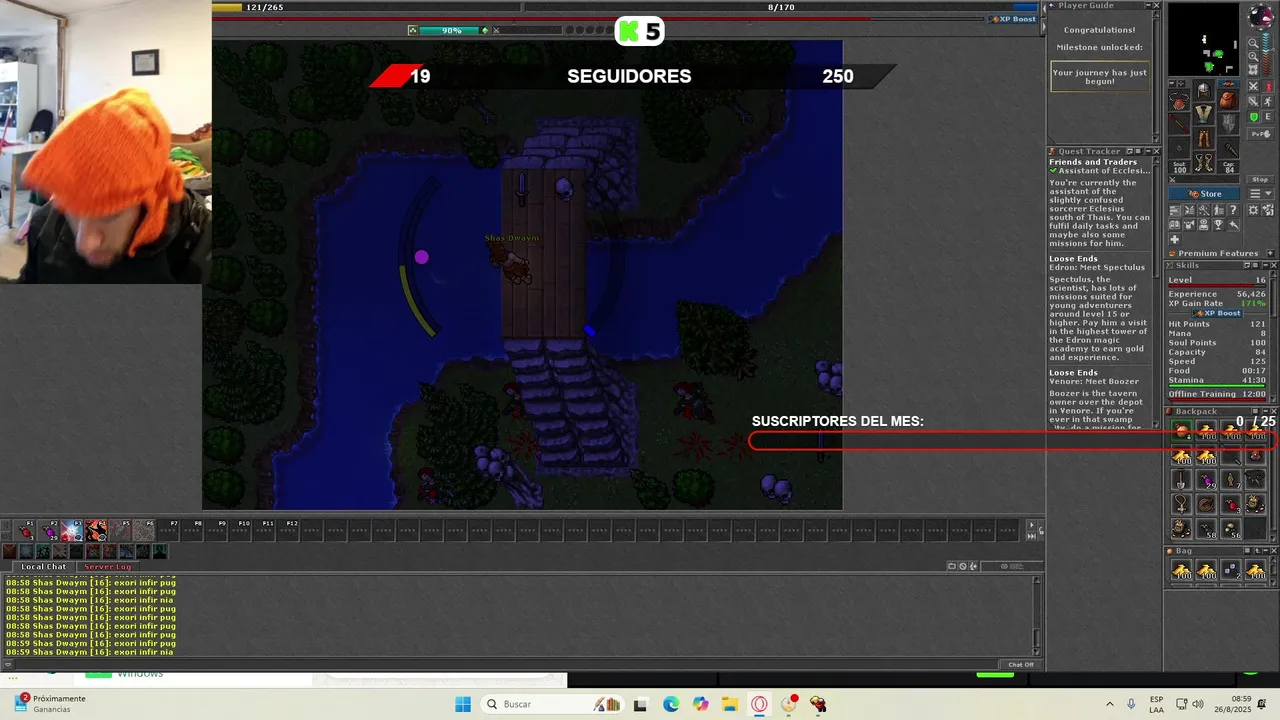Click the chat console vertical scrollbar
This screenshot has width=1280, height=720.
(x=1037, y=614)
